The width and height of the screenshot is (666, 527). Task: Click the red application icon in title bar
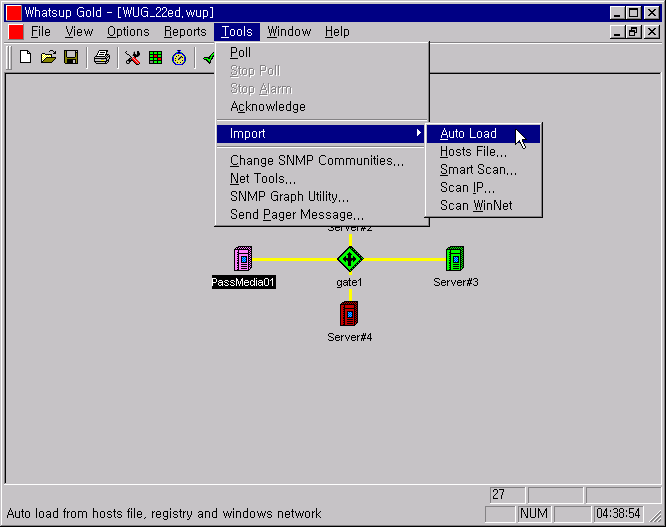[x=14, y=13]
